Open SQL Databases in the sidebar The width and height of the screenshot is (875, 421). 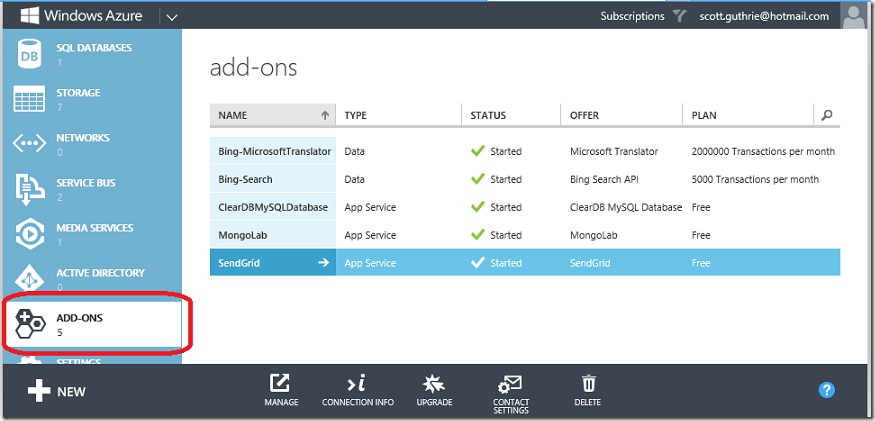92,54
